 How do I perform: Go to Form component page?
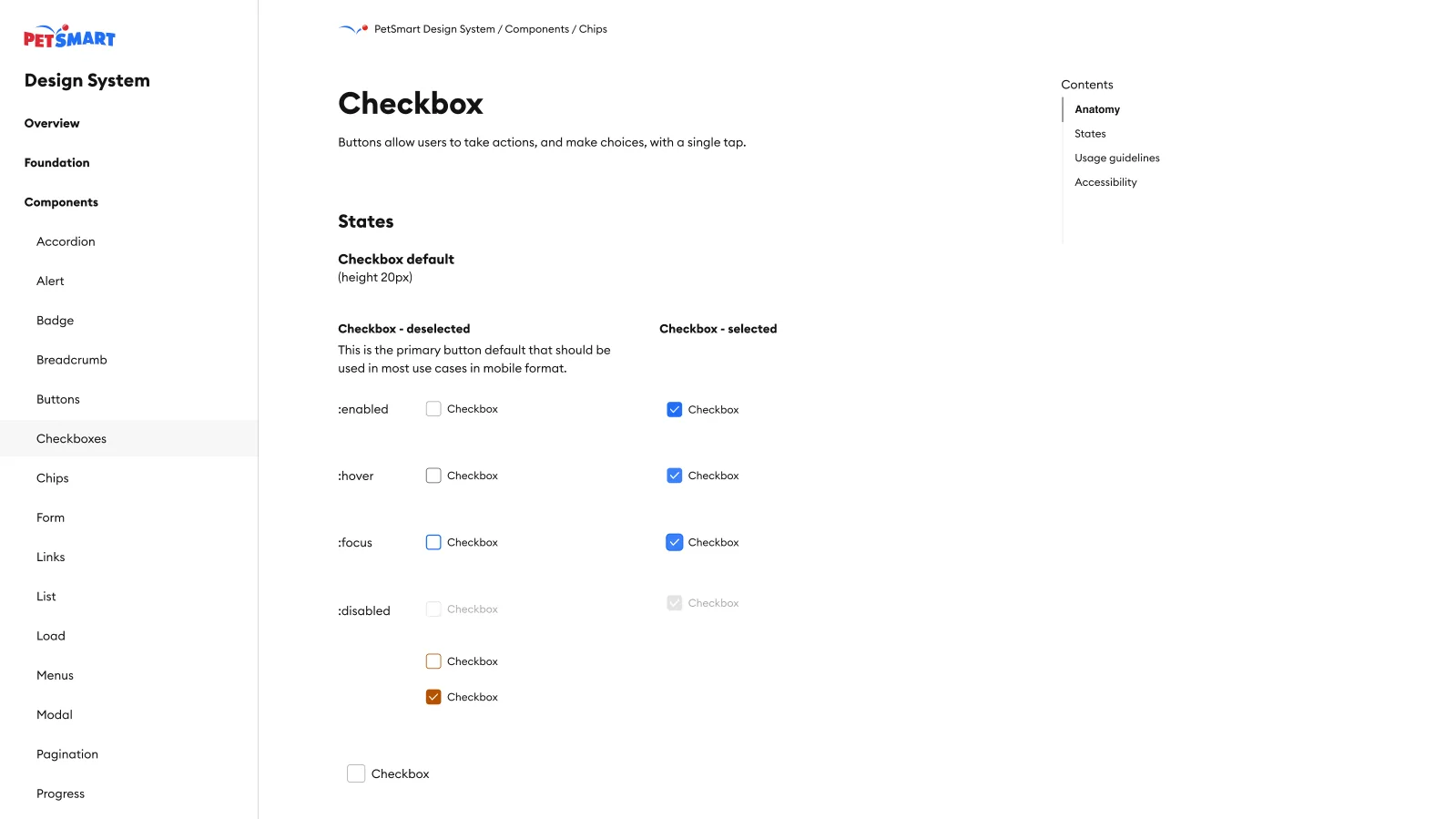click(x=50, y=517)
